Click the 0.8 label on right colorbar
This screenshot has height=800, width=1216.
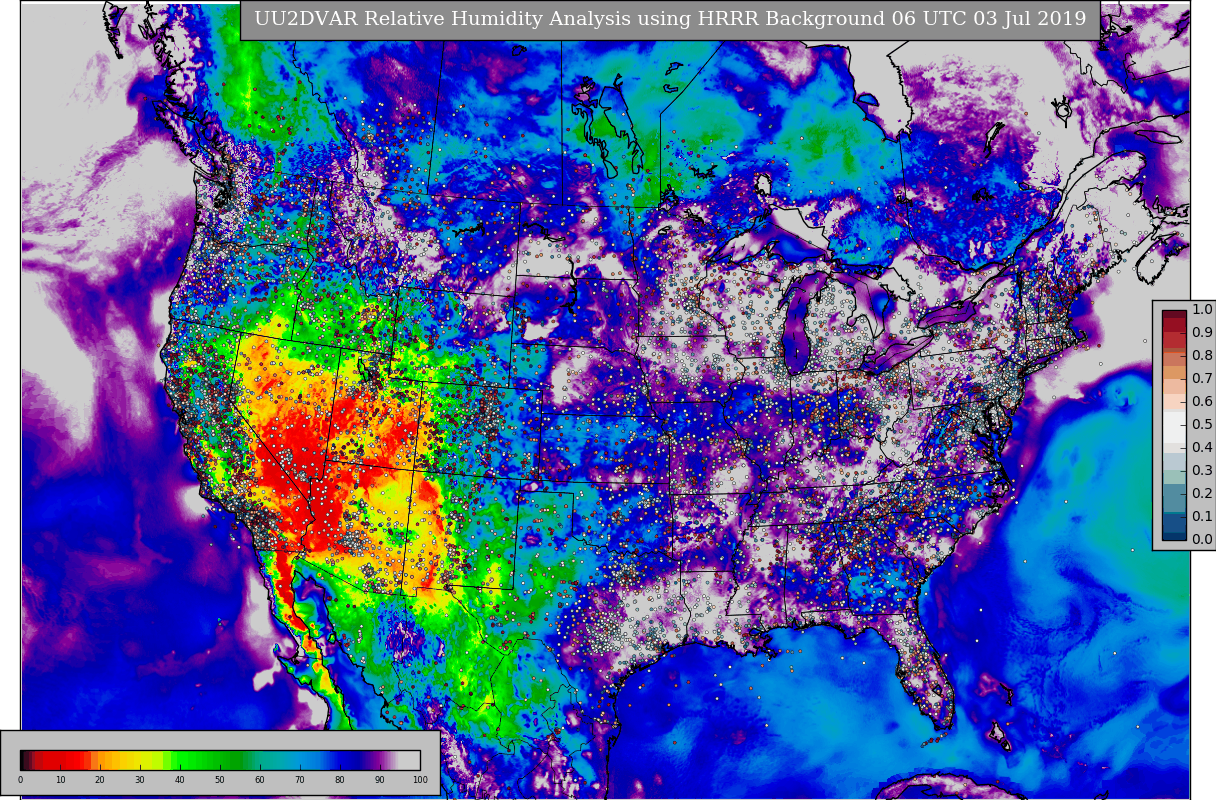[1201, 356]
